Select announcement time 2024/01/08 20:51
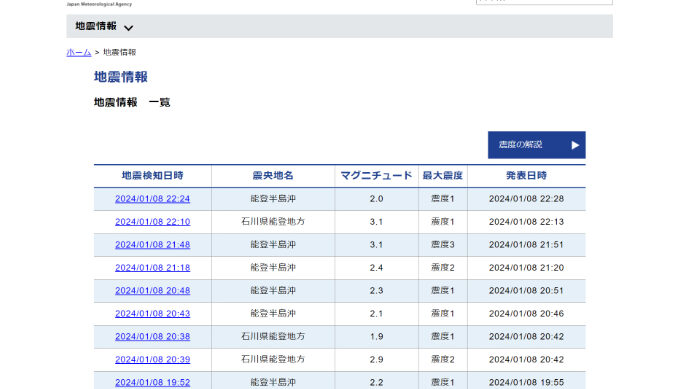The height and width of the screenshot is (389, 693). (526, 291)
